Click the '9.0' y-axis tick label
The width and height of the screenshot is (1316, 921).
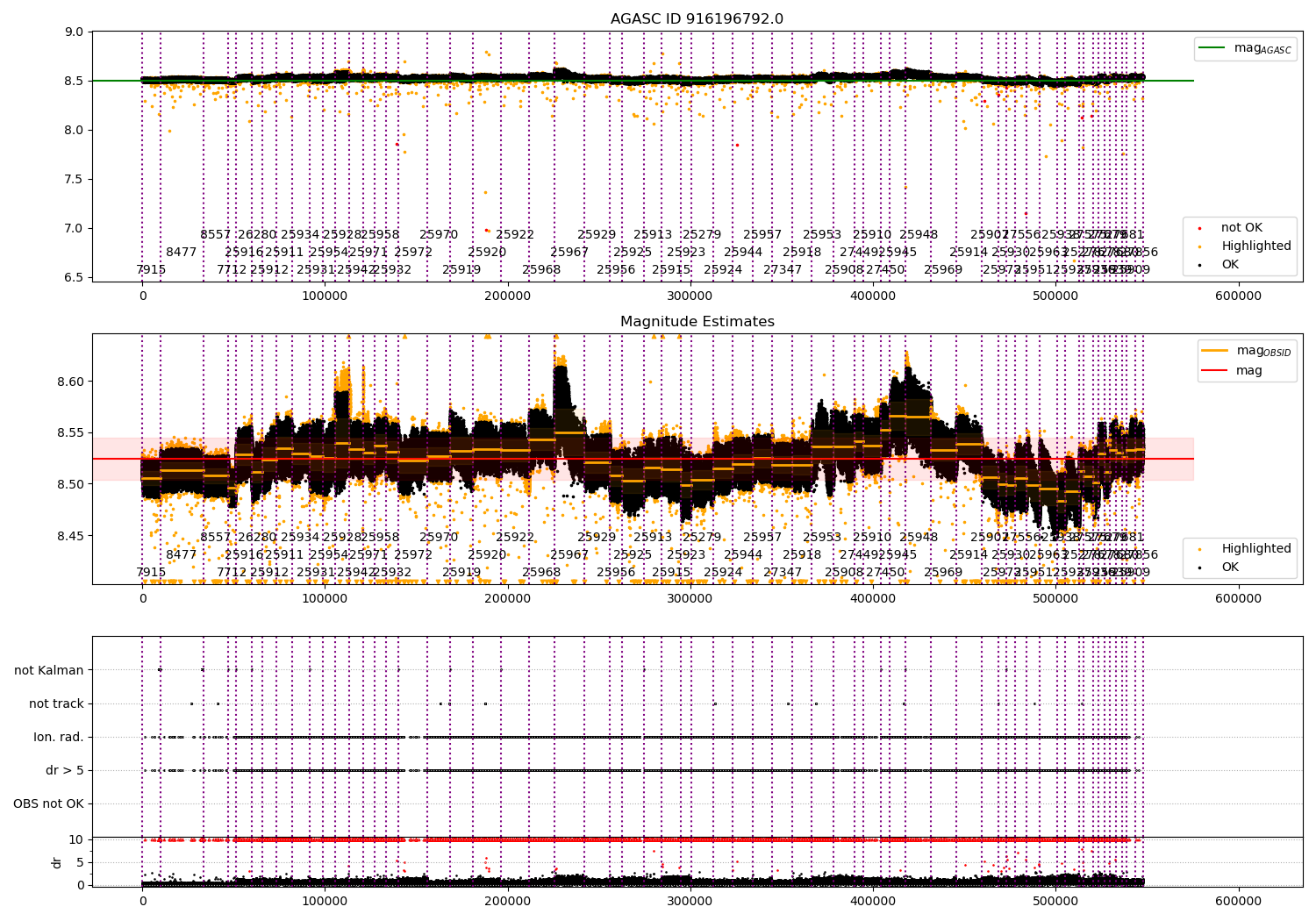tap(75, 32)
